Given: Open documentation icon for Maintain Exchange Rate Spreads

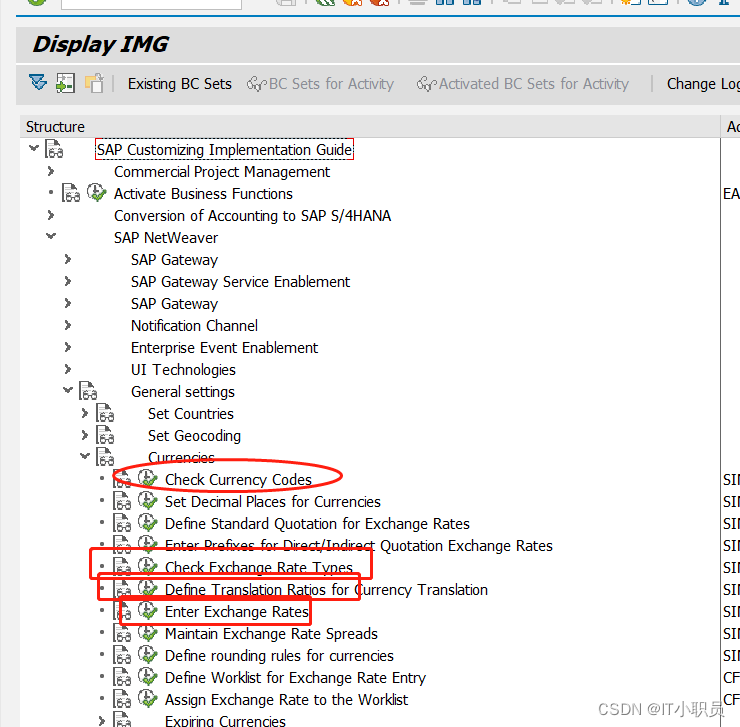Looking at the screenshot, I should pos(122,633).
